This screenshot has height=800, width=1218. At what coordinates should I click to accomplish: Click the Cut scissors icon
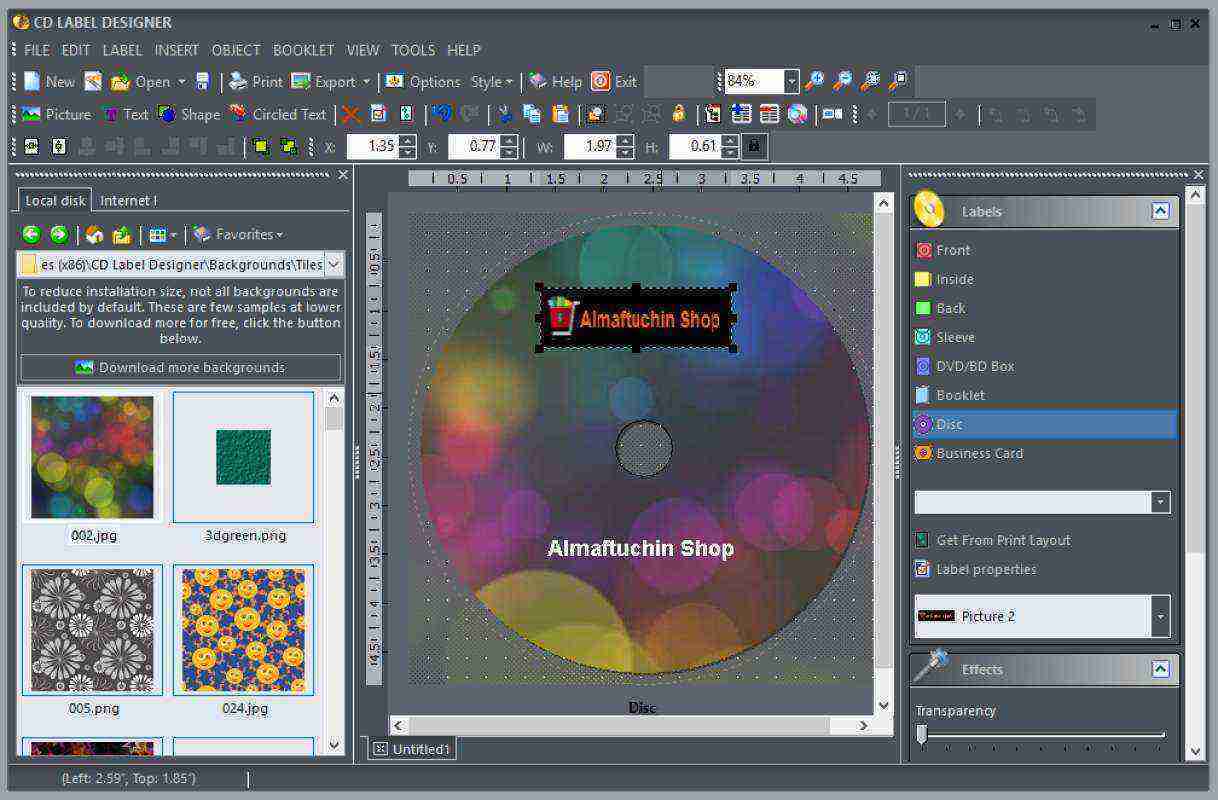coord(505,114)
